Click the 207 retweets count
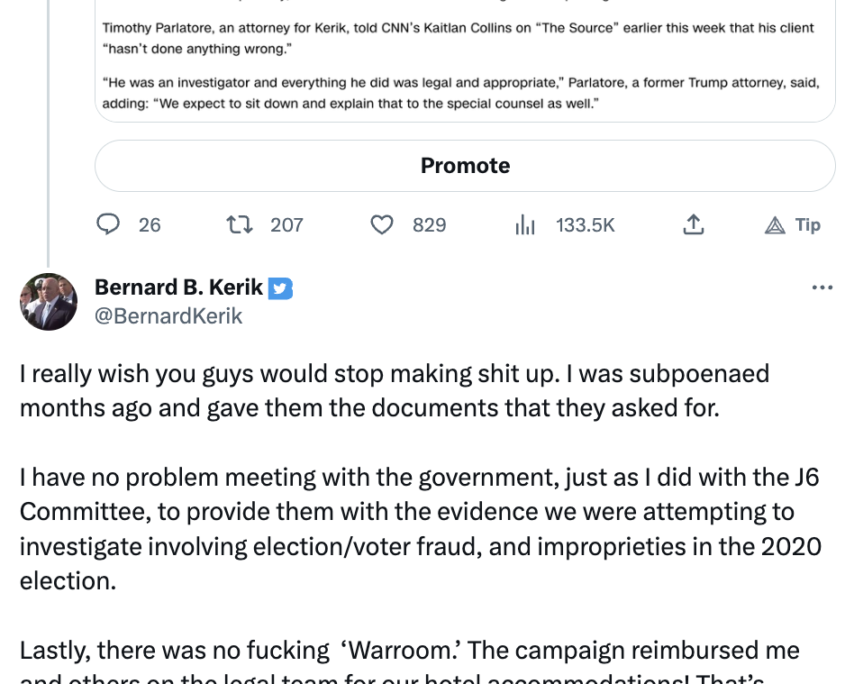The width and height of the screenshot is (845, 684). [287, 225]
